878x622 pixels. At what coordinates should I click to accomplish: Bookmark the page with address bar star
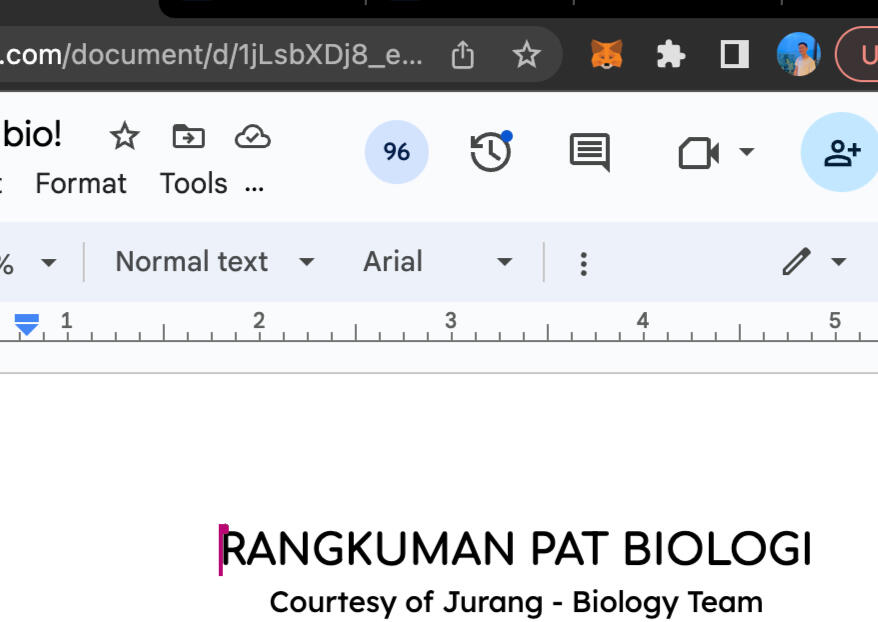pos(527,55)
